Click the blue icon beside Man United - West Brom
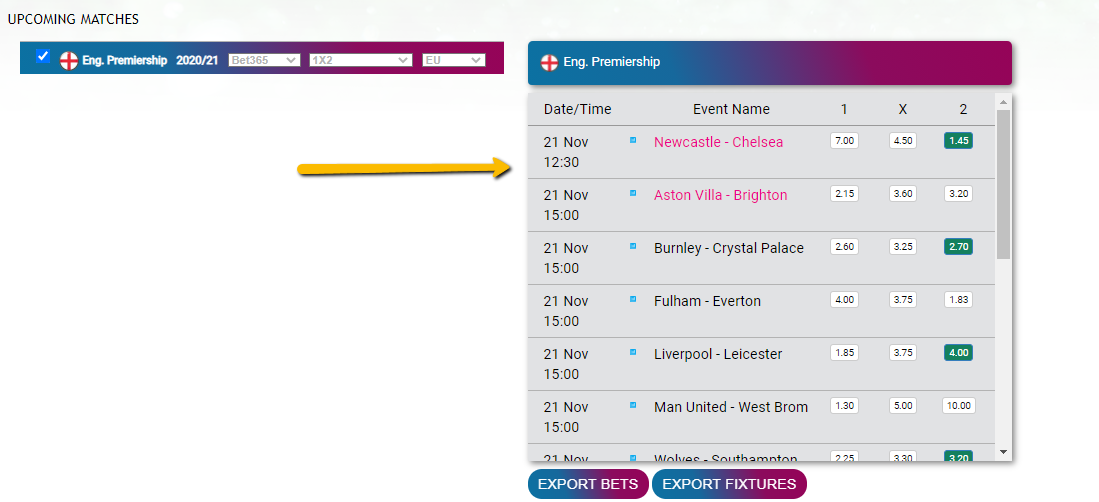1099x502 pixels. point(633,405)
